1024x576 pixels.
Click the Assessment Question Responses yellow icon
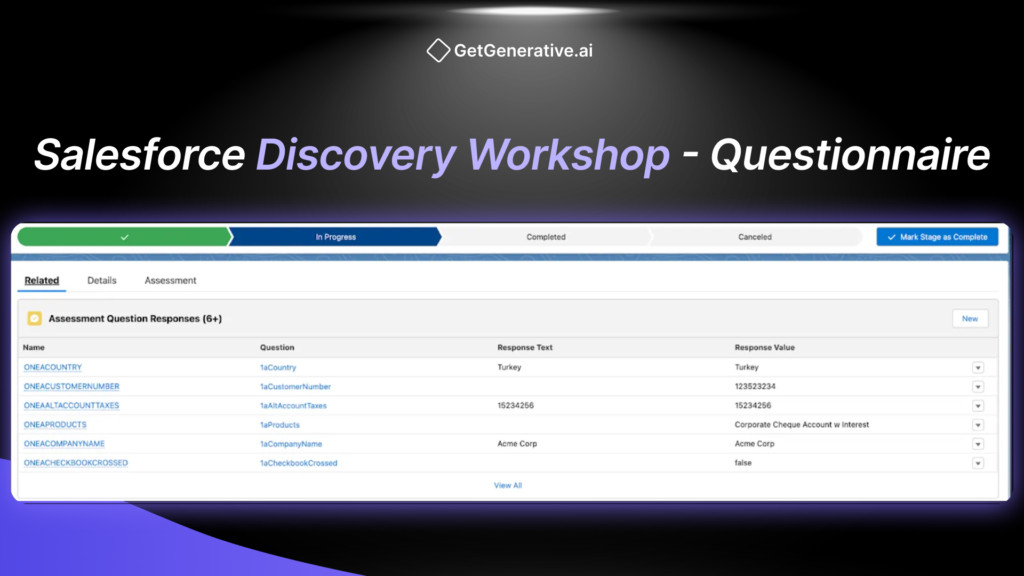[35, 319]
